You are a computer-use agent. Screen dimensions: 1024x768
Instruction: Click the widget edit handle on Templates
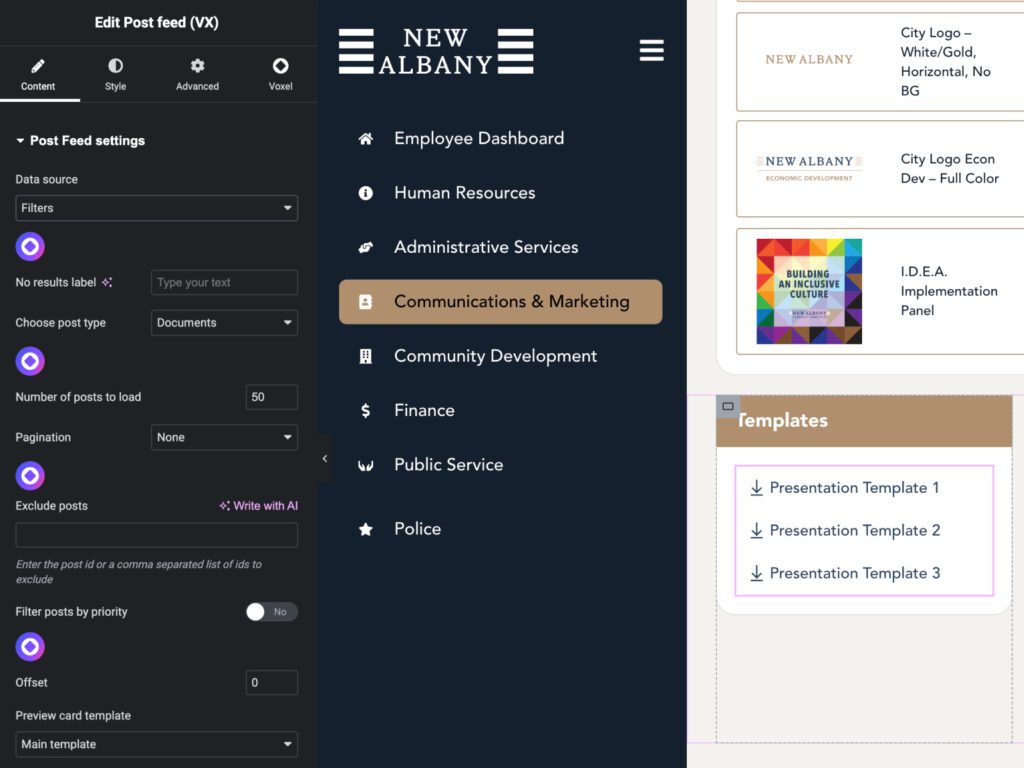point(728,406)
